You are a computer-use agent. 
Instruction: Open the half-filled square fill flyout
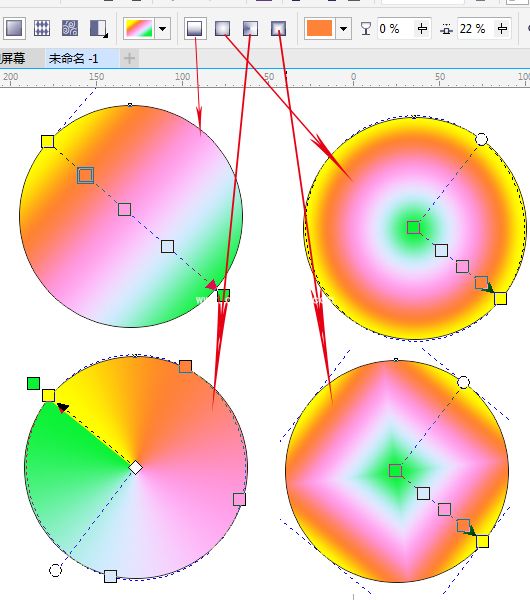coord(99,28)
